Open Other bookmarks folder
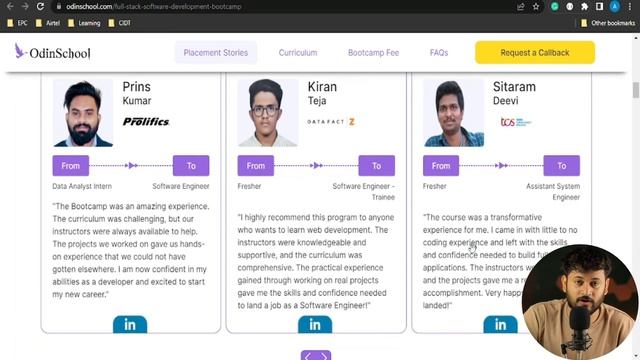The width and height of the screenshot is (640, 360). coord(608,23)
